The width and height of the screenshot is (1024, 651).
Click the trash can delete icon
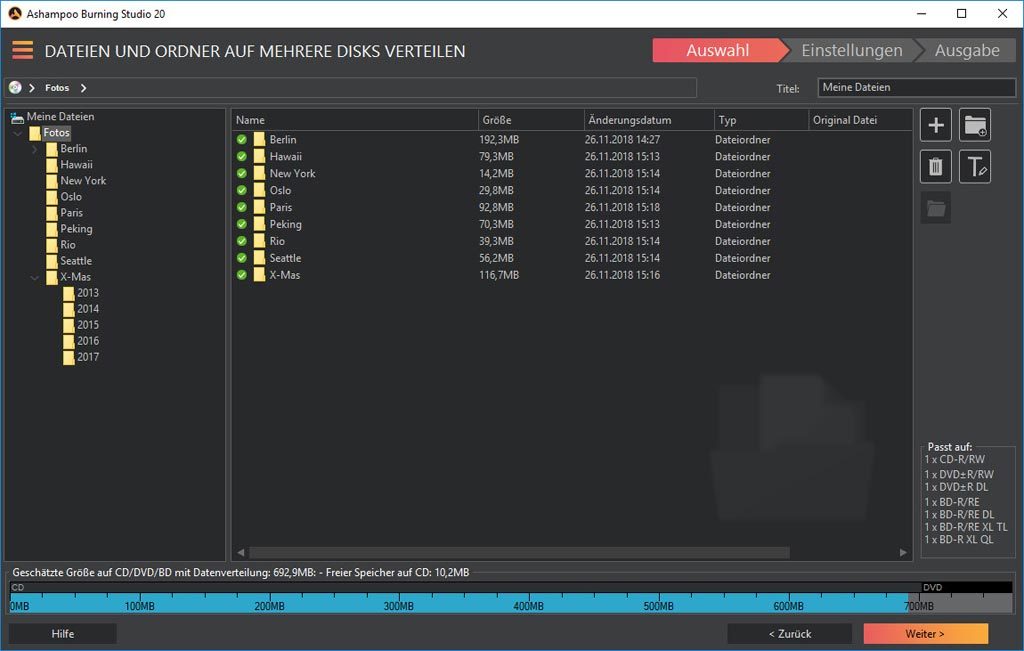(x=935, y=167)
